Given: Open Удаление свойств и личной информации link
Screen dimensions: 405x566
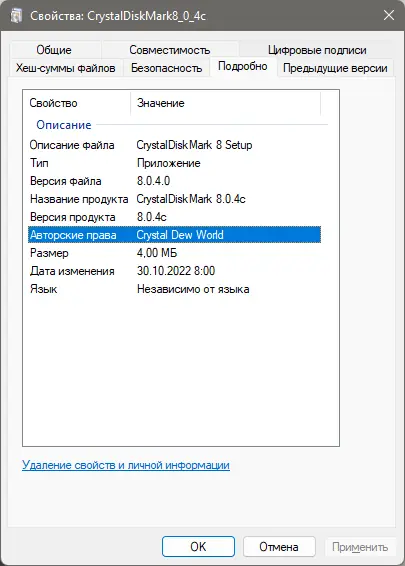Looking at the screenshot, I should [126, 465].
